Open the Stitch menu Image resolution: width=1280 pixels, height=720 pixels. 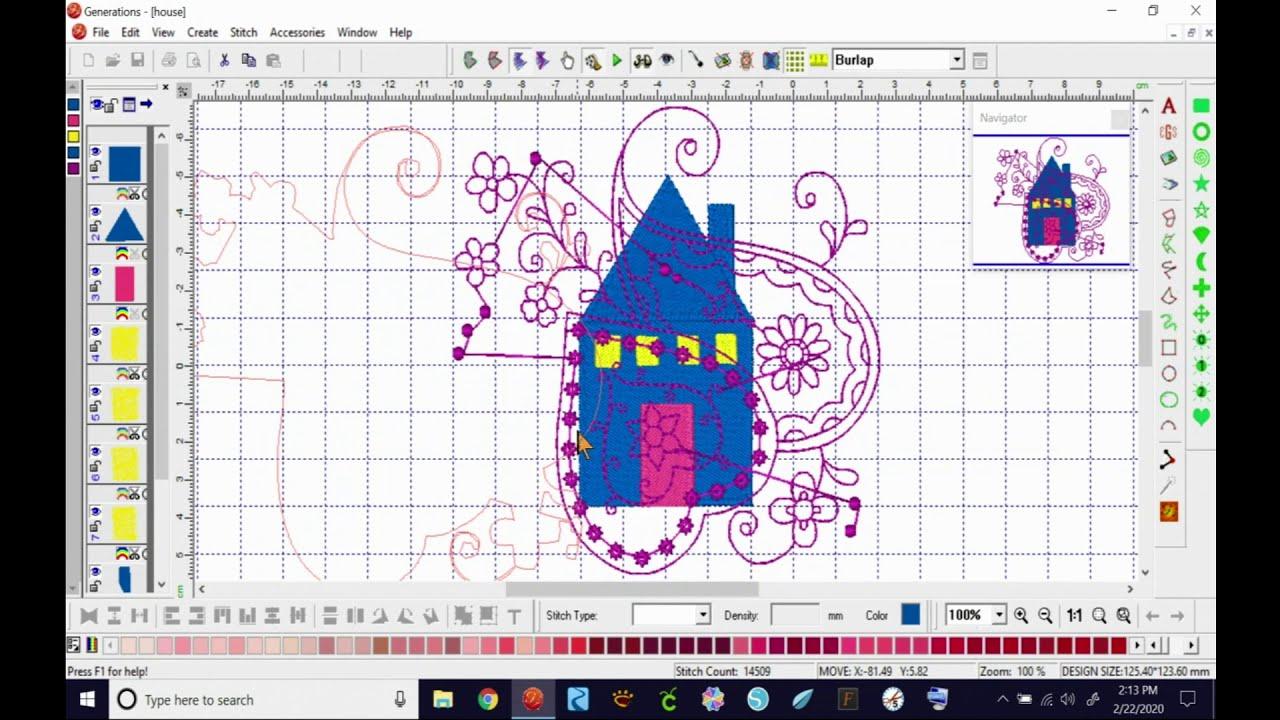243,32
